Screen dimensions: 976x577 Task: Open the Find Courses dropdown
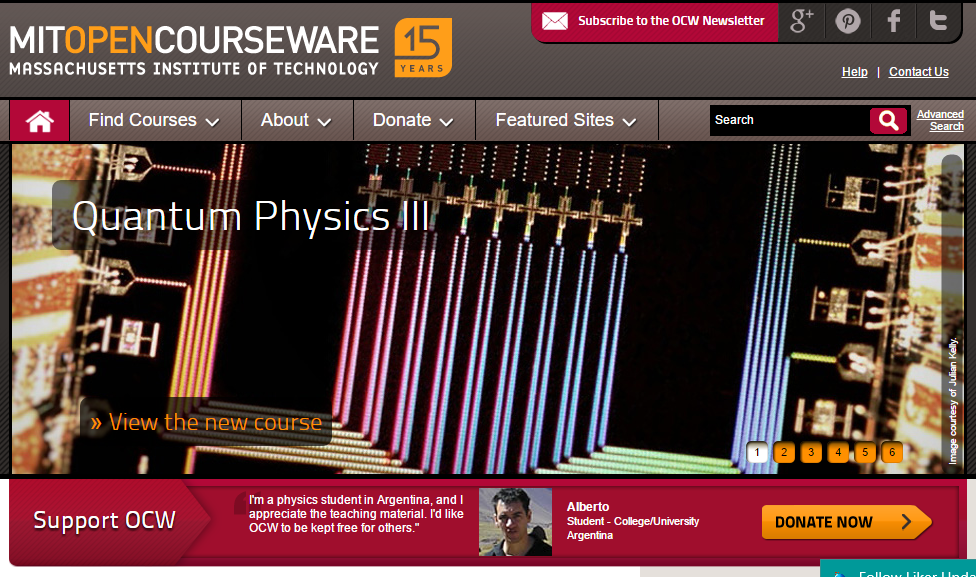point(154,120)
